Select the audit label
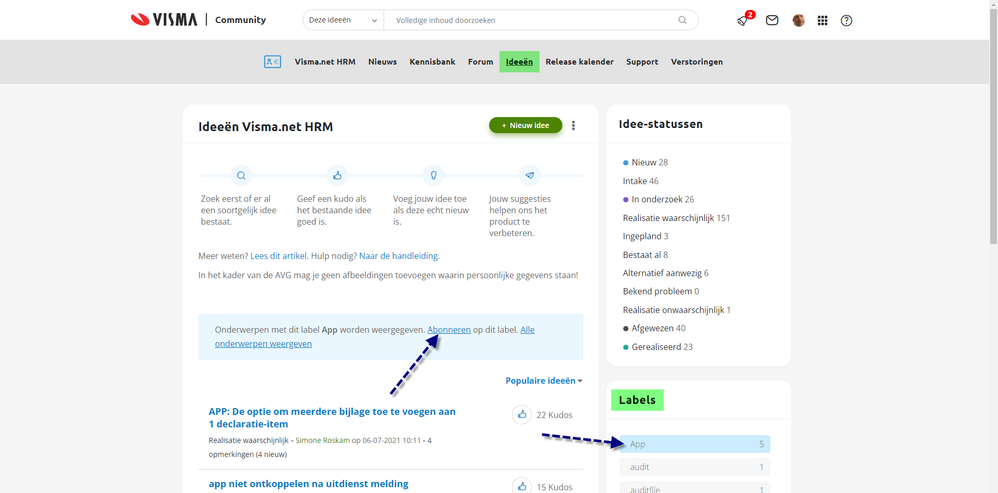This screenshot has width=998, height=493. coord(695,467)
